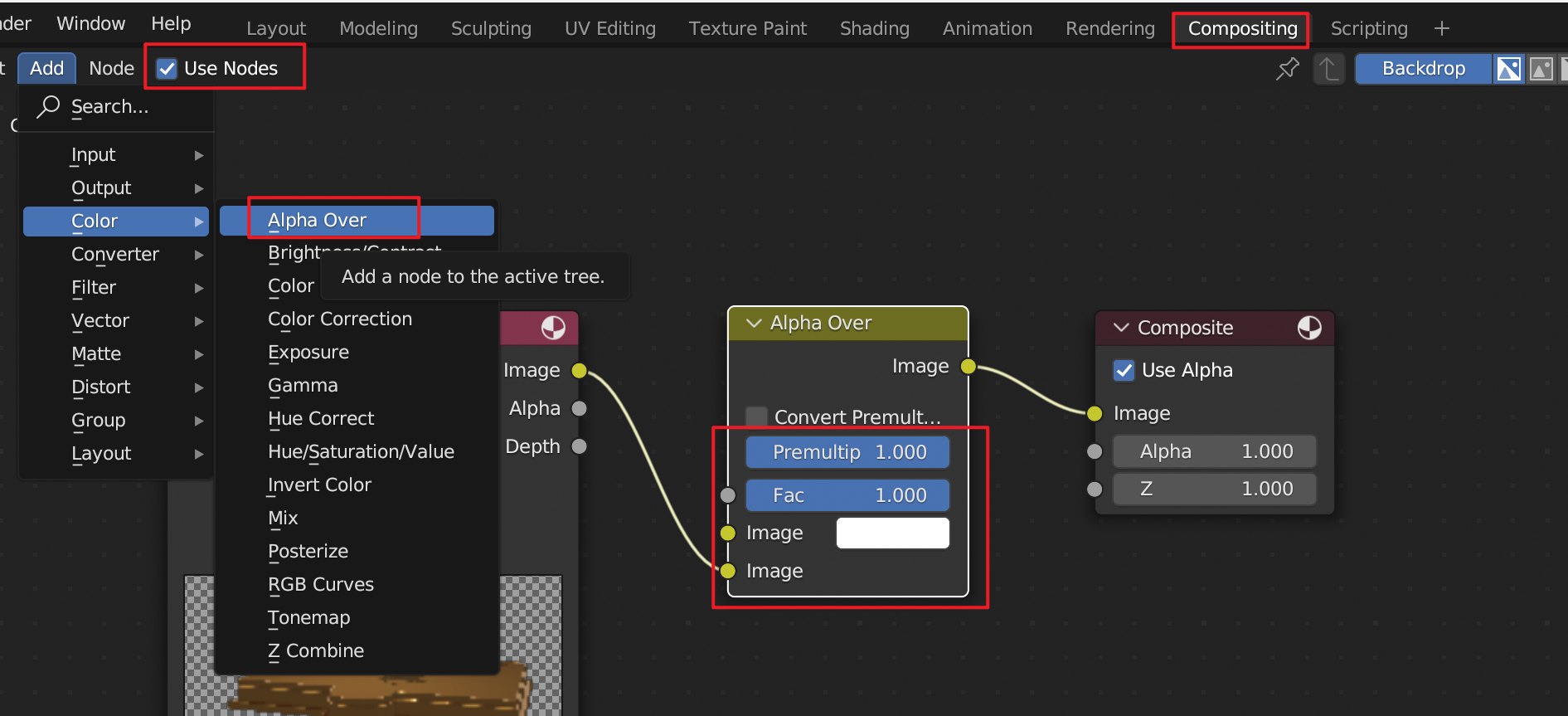Click the magnifier icon beside Search
This screenshot has width=1568, height=716.
pos(48,106)
